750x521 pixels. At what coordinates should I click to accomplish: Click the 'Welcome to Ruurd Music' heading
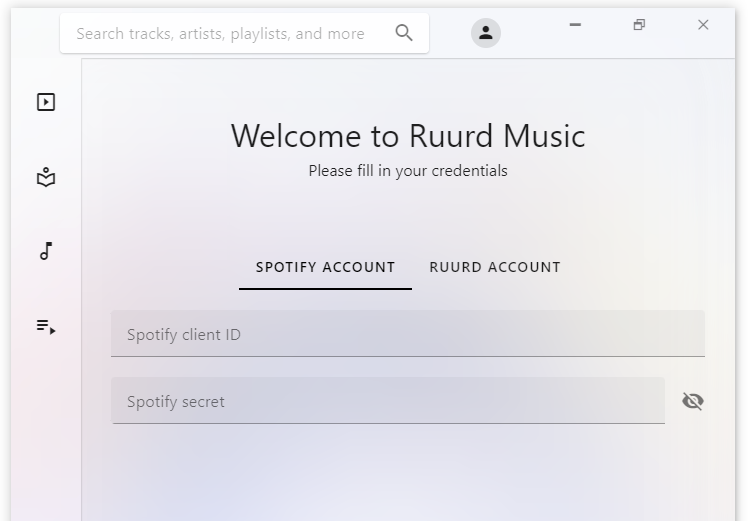[x=408, y=136]
